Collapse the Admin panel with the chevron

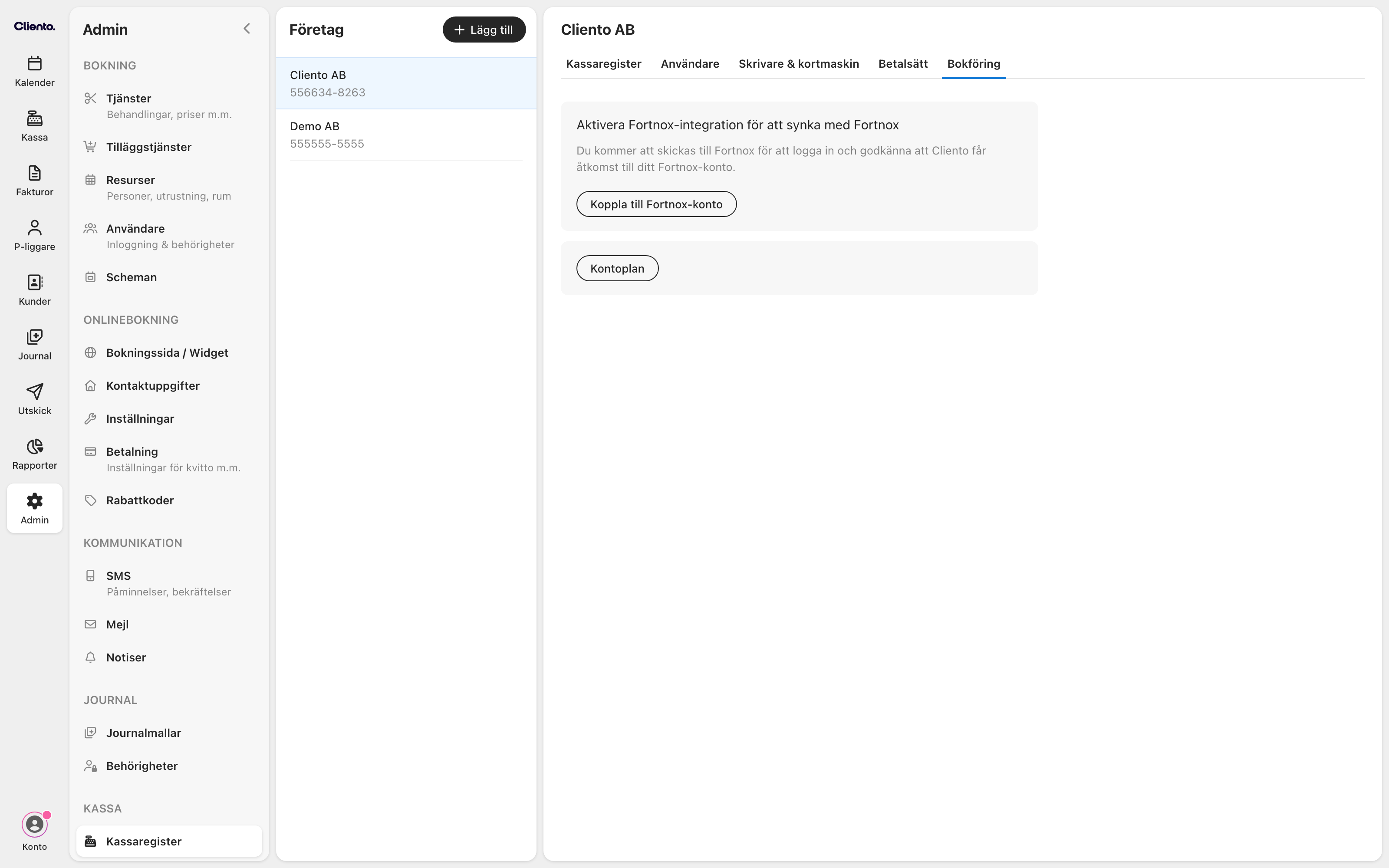point(247,29)
